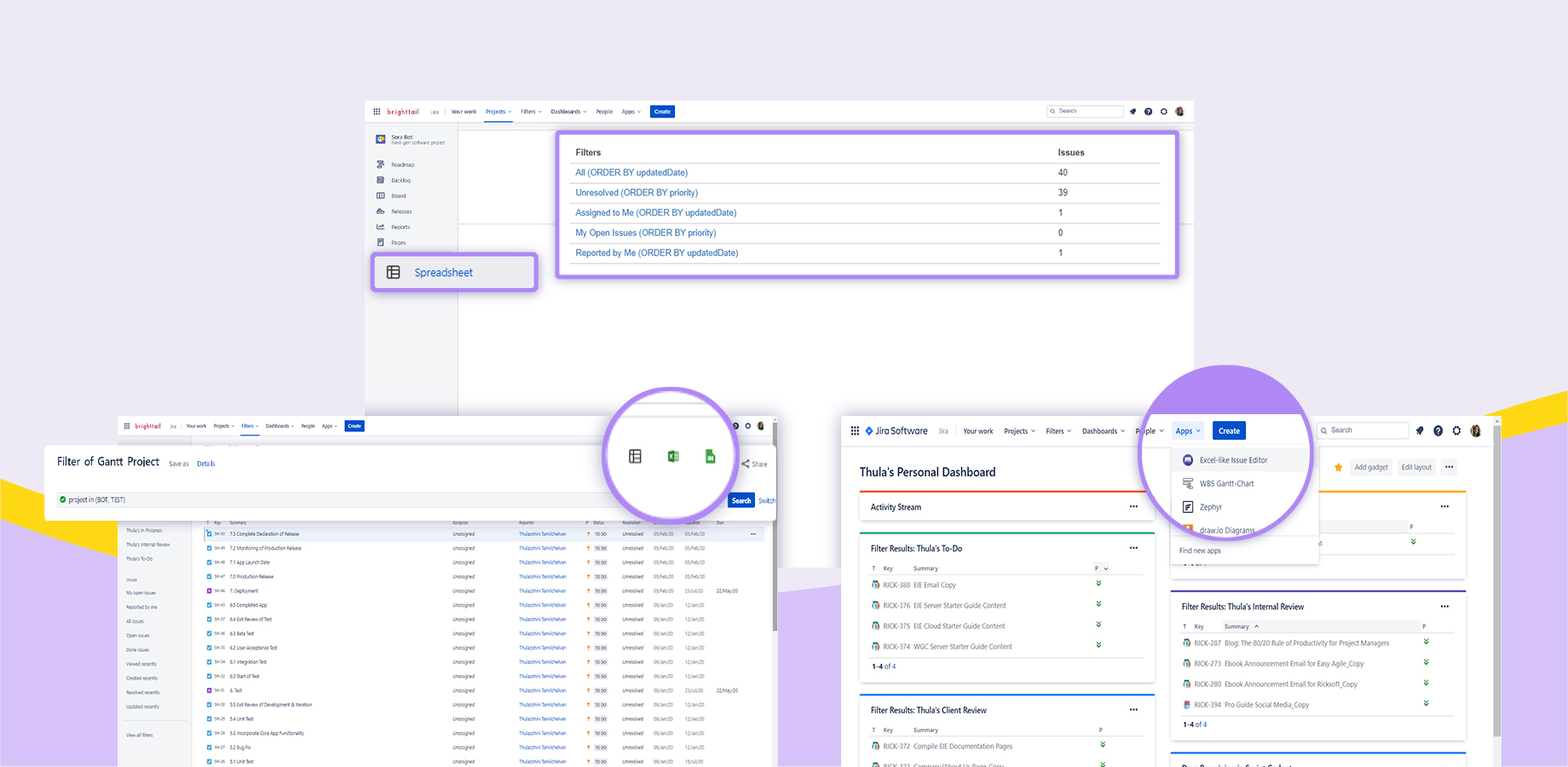Screen dimensions: 1568x767
Task: Open app switcher grid in Gantt filter window
Action: coord(127,426)
